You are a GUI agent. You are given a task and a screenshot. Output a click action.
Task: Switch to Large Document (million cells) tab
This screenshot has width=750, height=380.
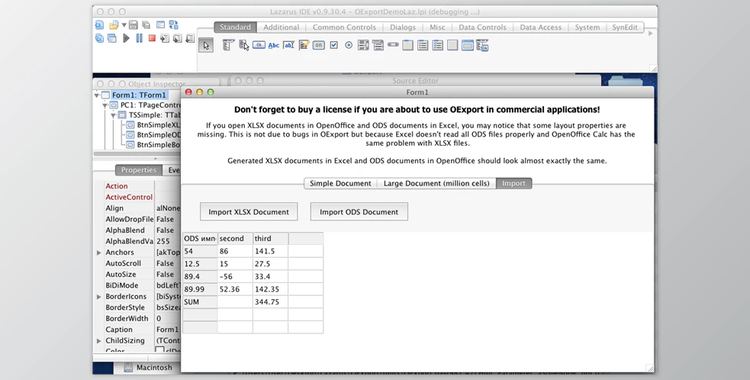(x=436, y=183)
